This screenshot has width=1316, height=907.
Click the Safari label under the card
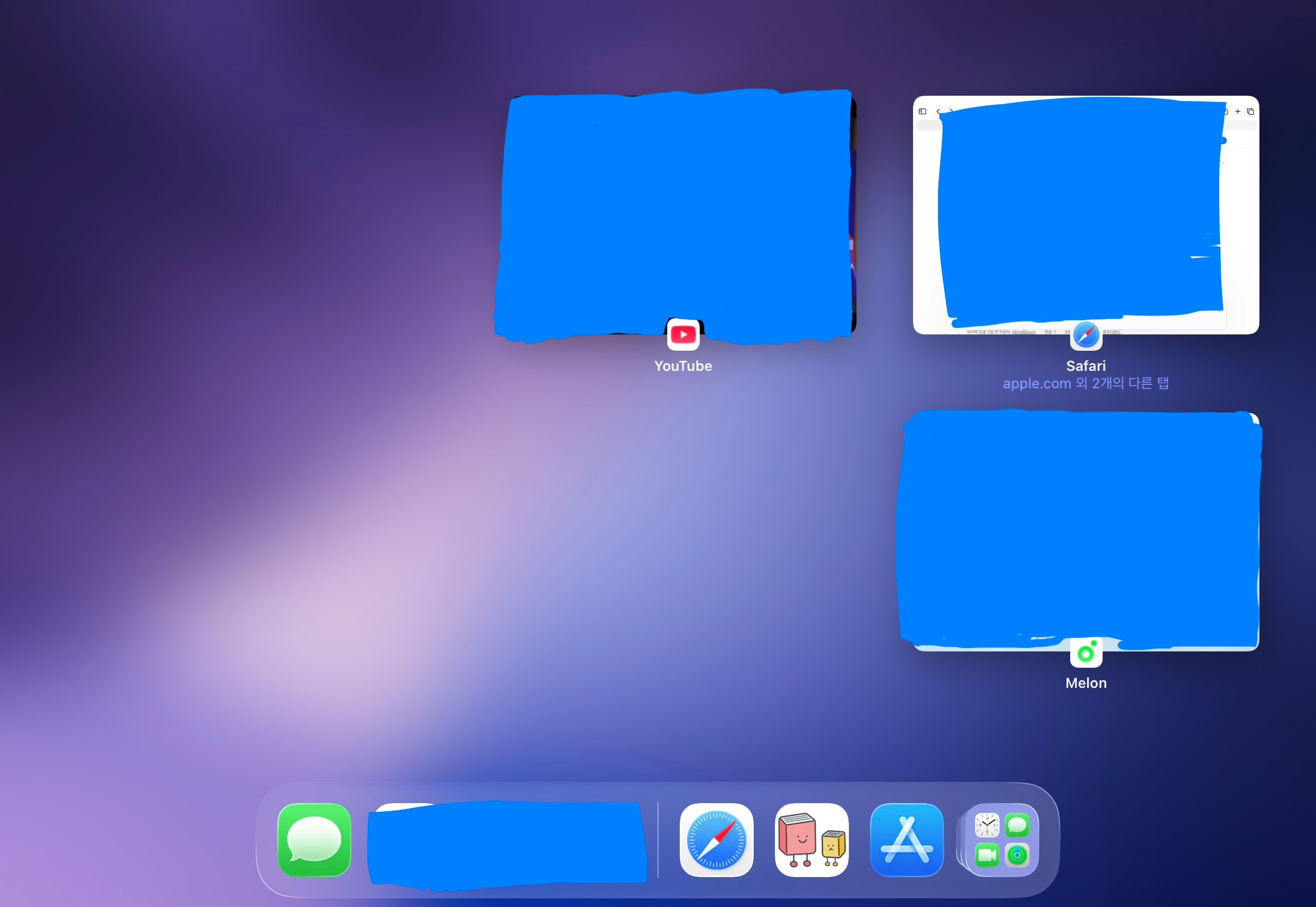[1085, 366]
